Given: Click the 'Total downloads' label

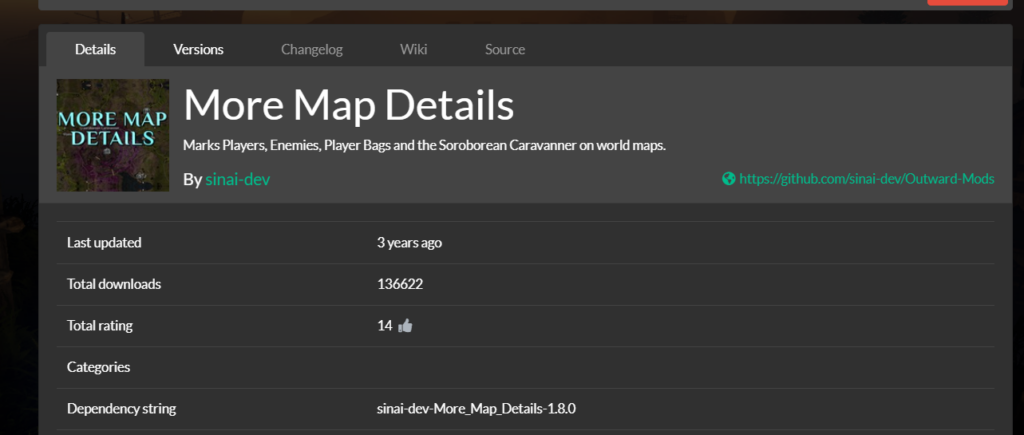Looking at the screenshot, I should tap(114, 284).
